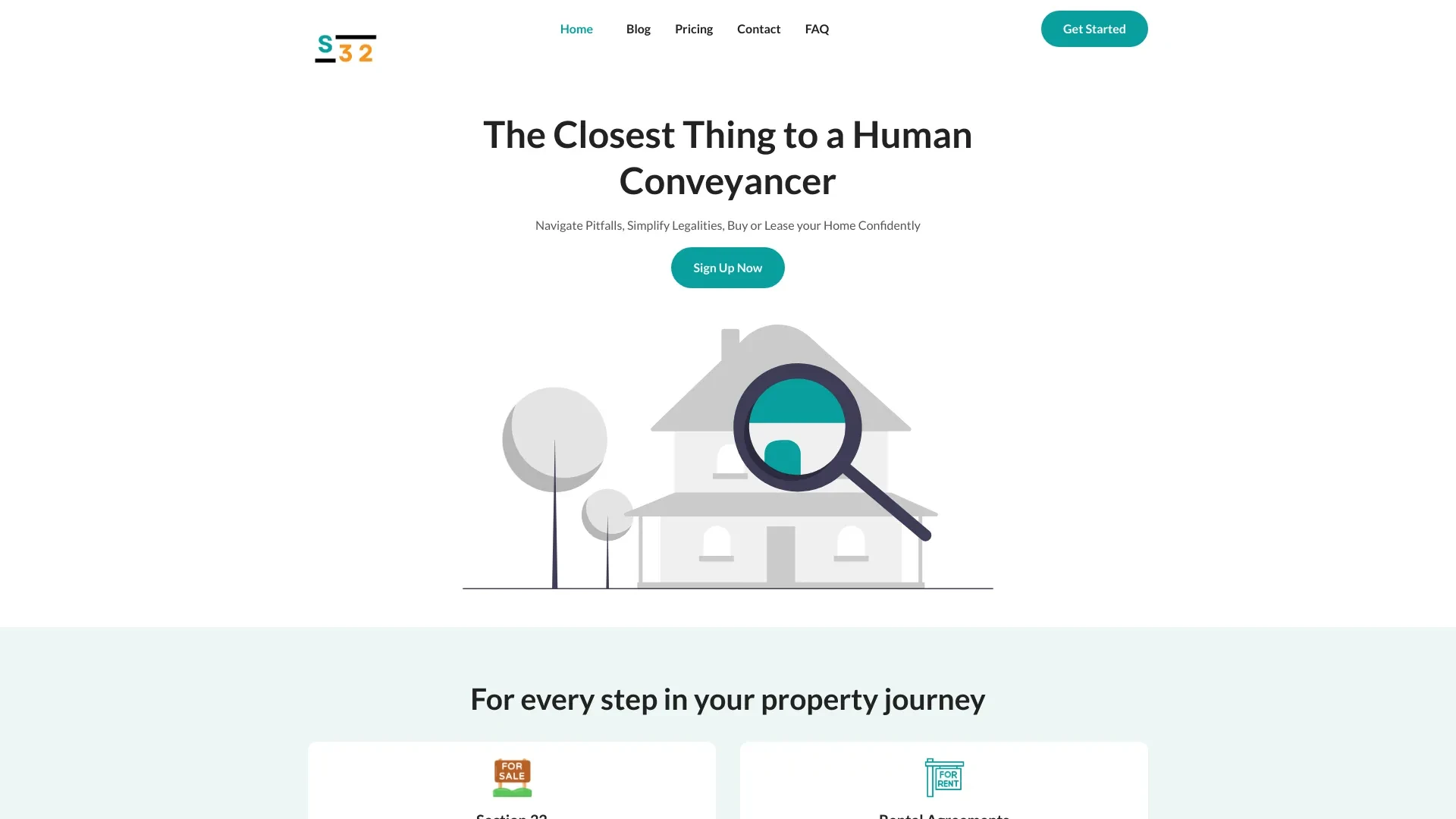Expand the property journey section
Image resolution: width=1456 pixels, height=819 pixels.
tap(727, 698)
